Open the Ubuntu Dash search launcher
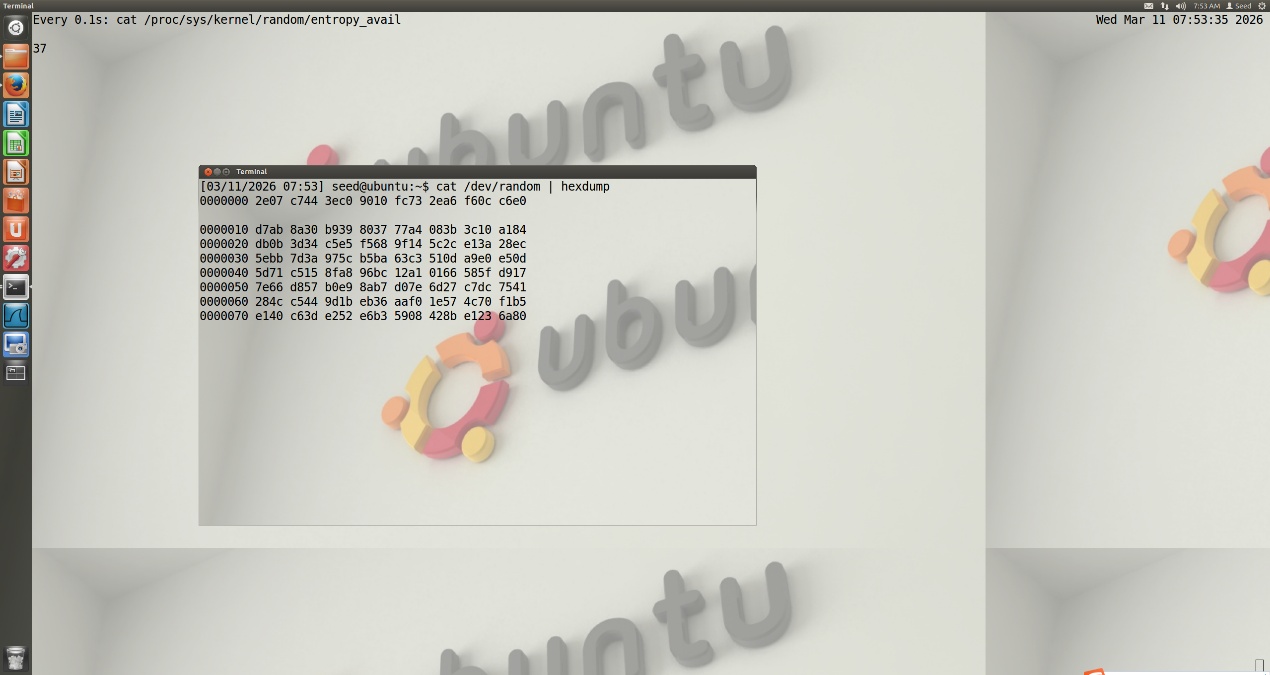This screenshot has height=675, width=1270. click(15, 27)
